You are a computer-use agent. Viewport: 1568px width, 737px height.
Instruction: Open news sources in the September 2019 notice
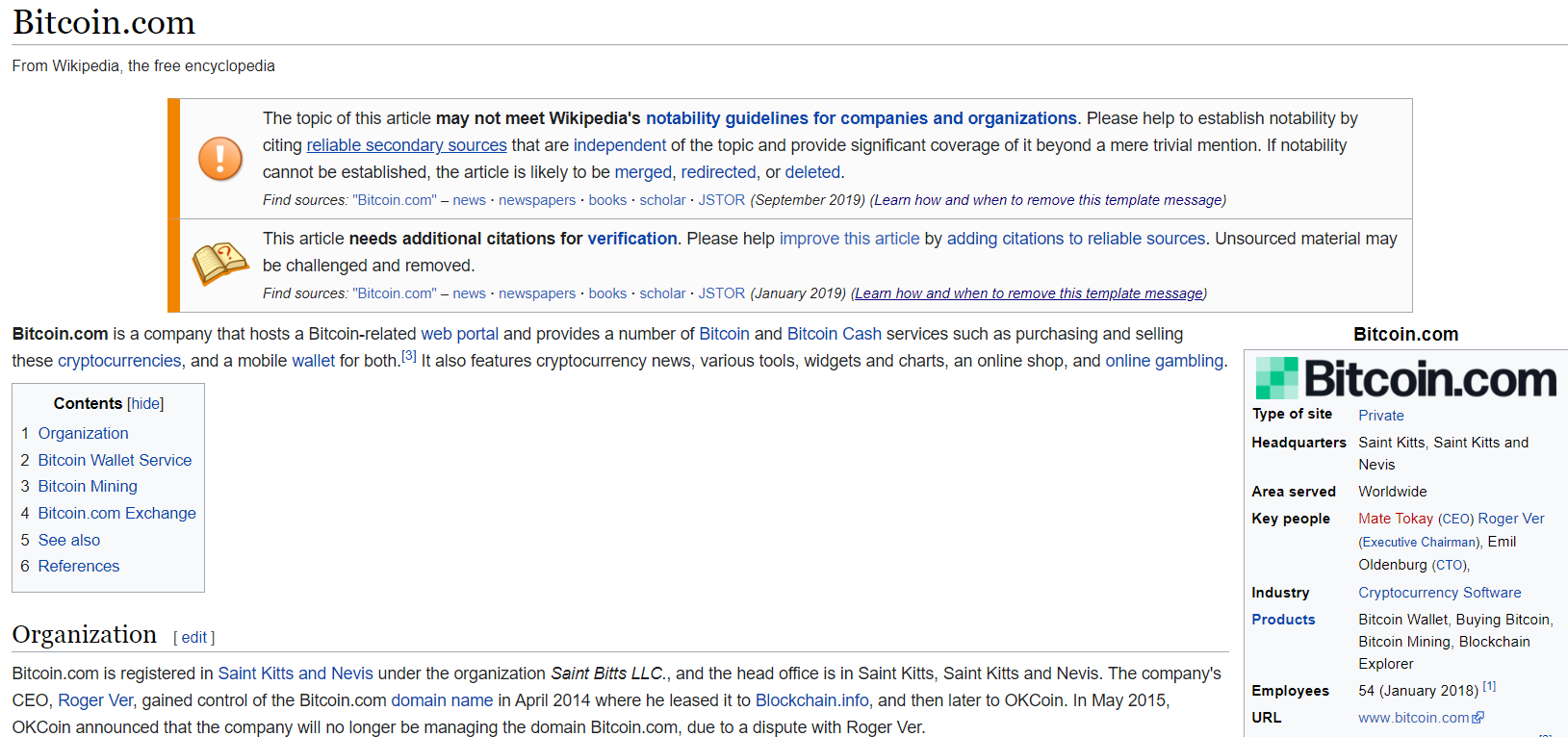pos(469,200)
